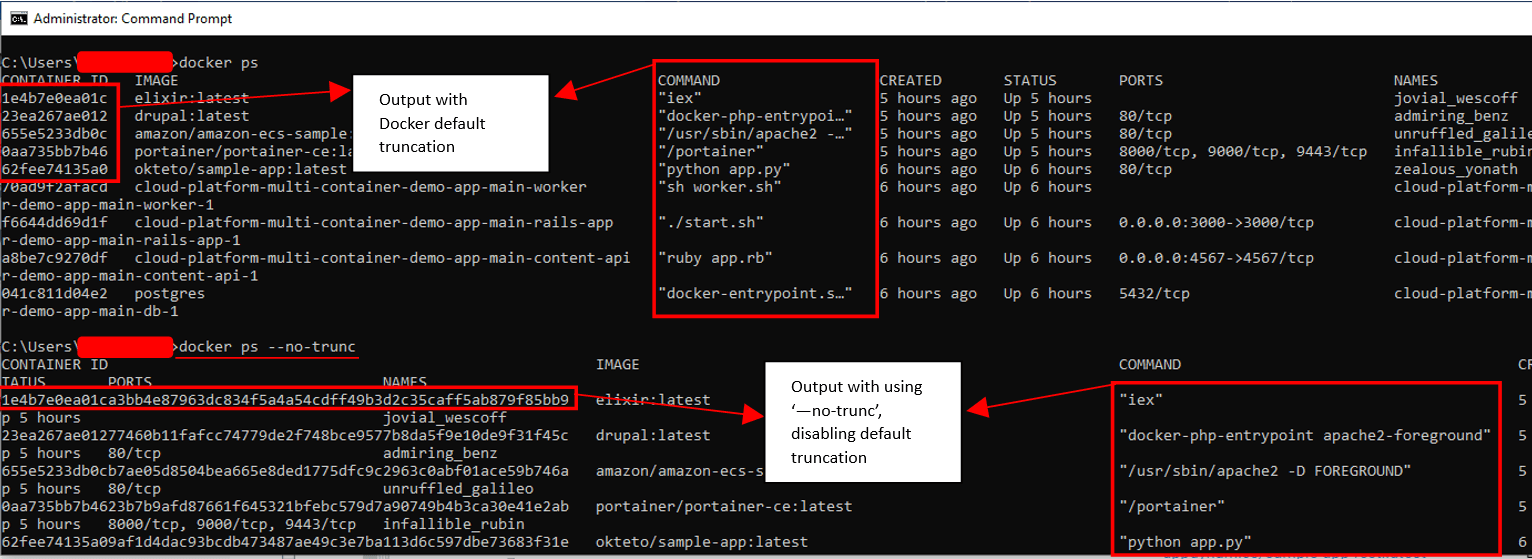Select container ID a8be7c9270df
This screenshot has height=559, width=1532.
tap(55, 258)
